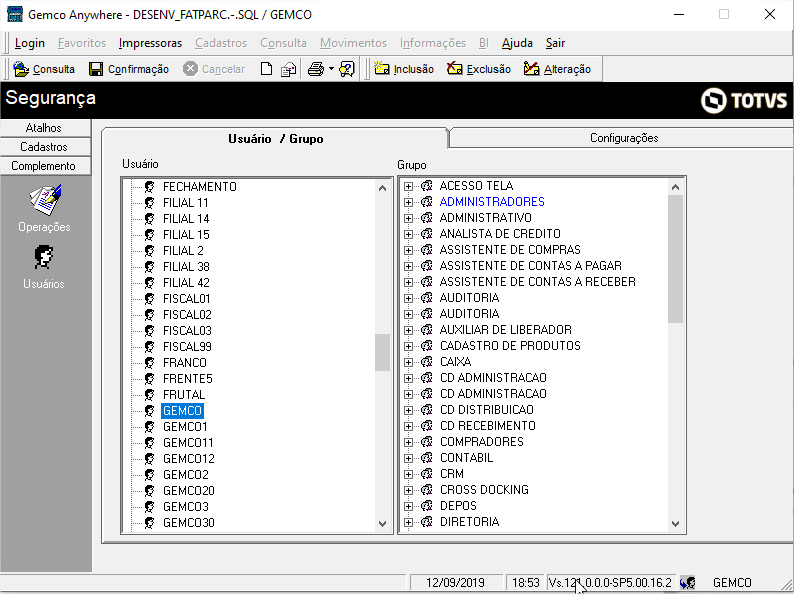Click the Atalhos sidebar button
Viewport: 794px width, 594px height.
point(45,128)
